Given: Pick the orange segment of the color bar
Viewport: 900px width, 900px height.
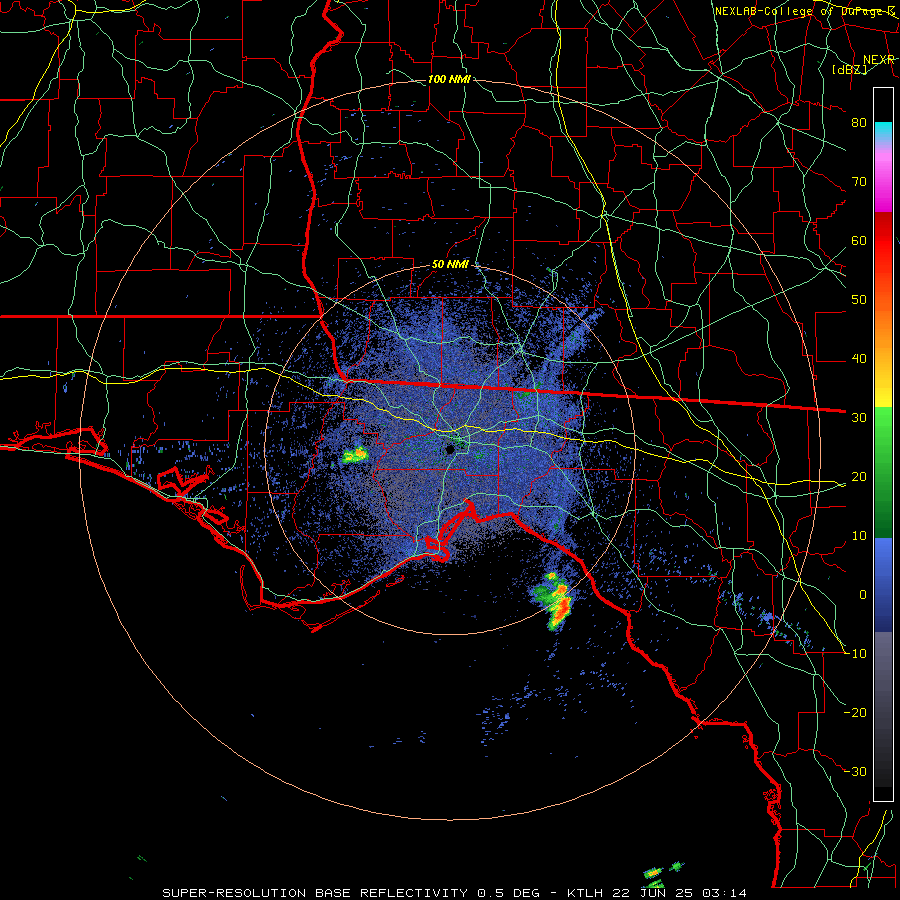Looking at the screenshot, I should 883,330.
